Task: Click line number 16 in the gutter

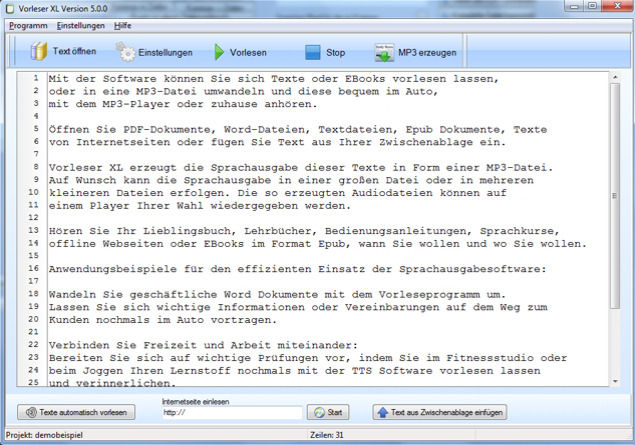Action: click(33, 268)
